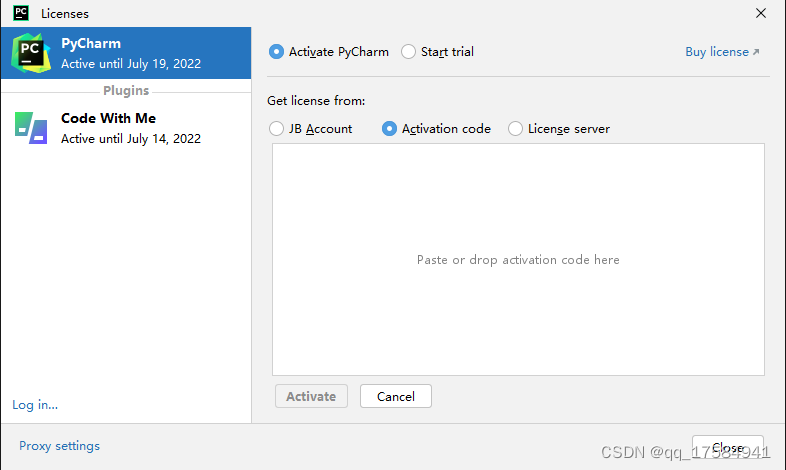Open Proxy settings
The height and width of the screenshot is (470, 786).
coord(60,446)
